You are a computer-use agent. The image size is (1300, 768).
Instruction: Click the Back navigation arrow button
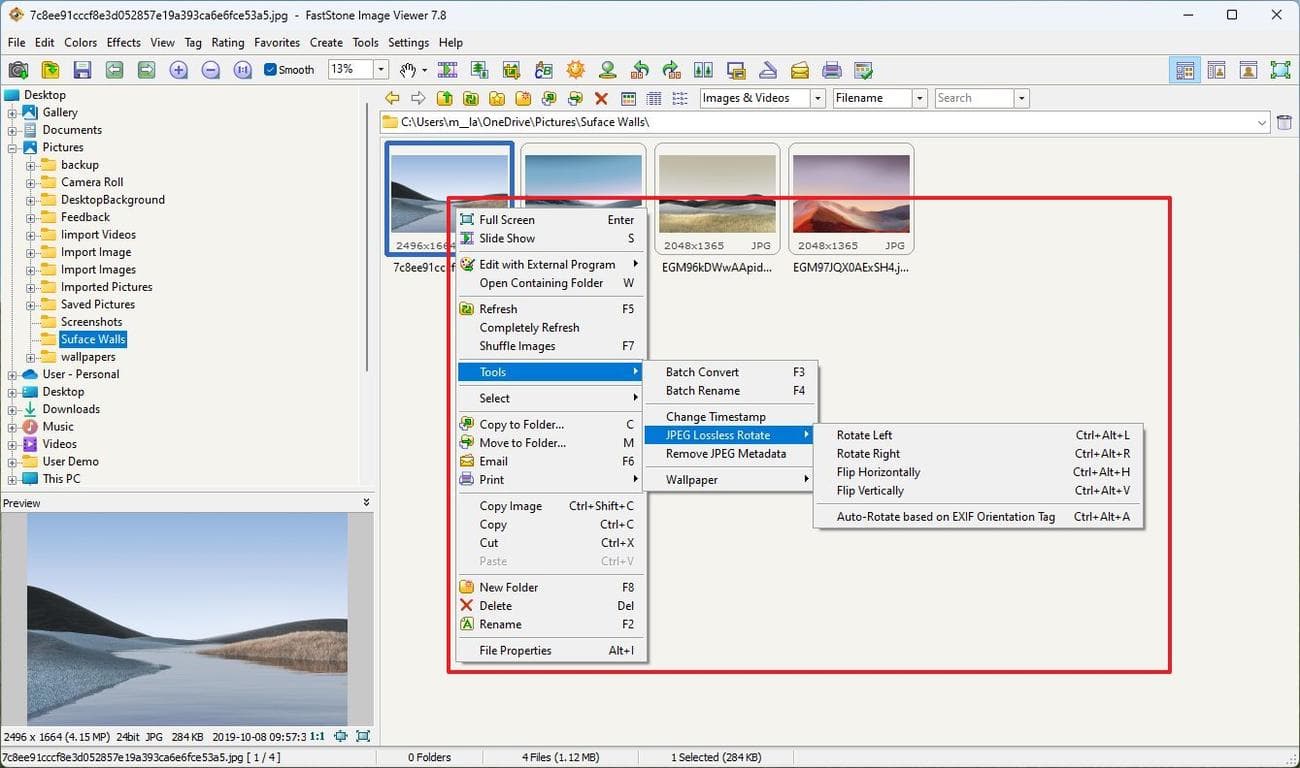click(392, 98)
